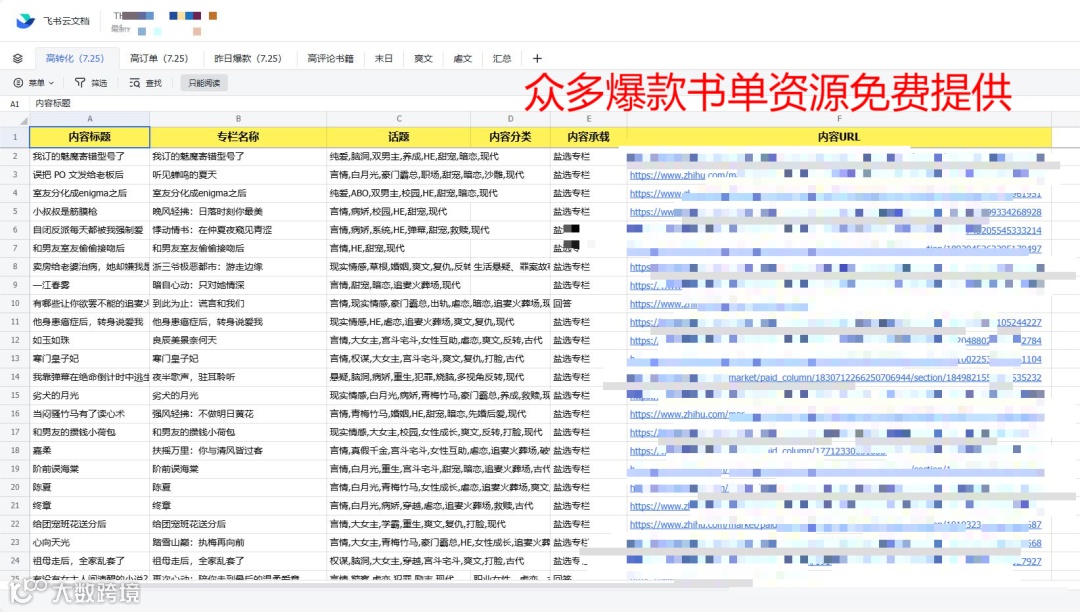This screenshot has height=612, width=1080.
Task: Open the 昨日爆款 (7.25) sheet tab
Action: click(x=248, y=59)
